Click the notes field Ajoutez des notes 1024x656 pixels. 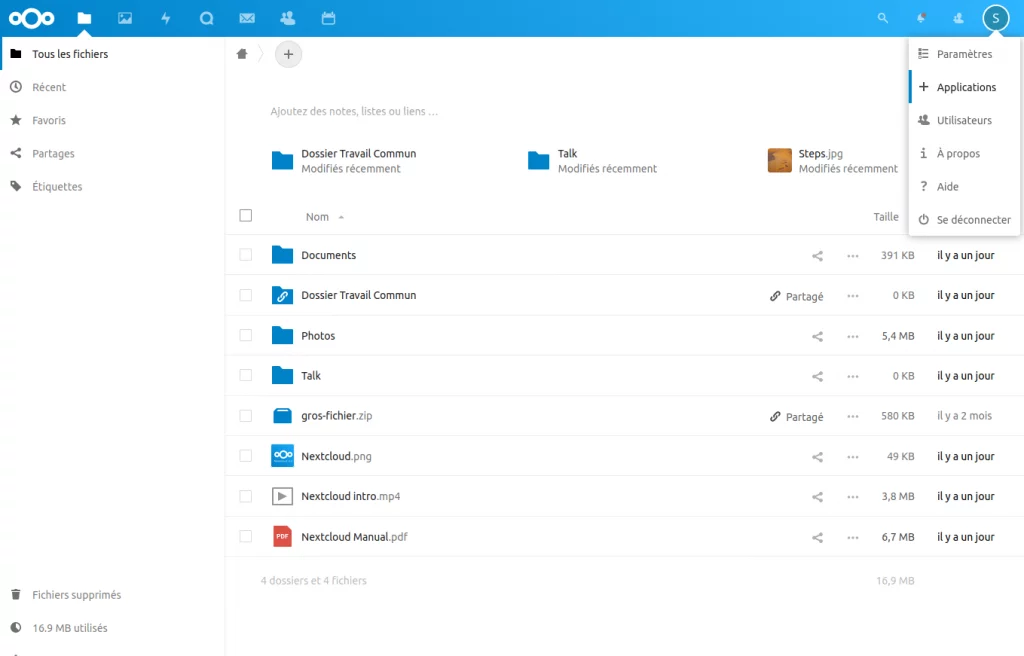(x=354, y=112)
